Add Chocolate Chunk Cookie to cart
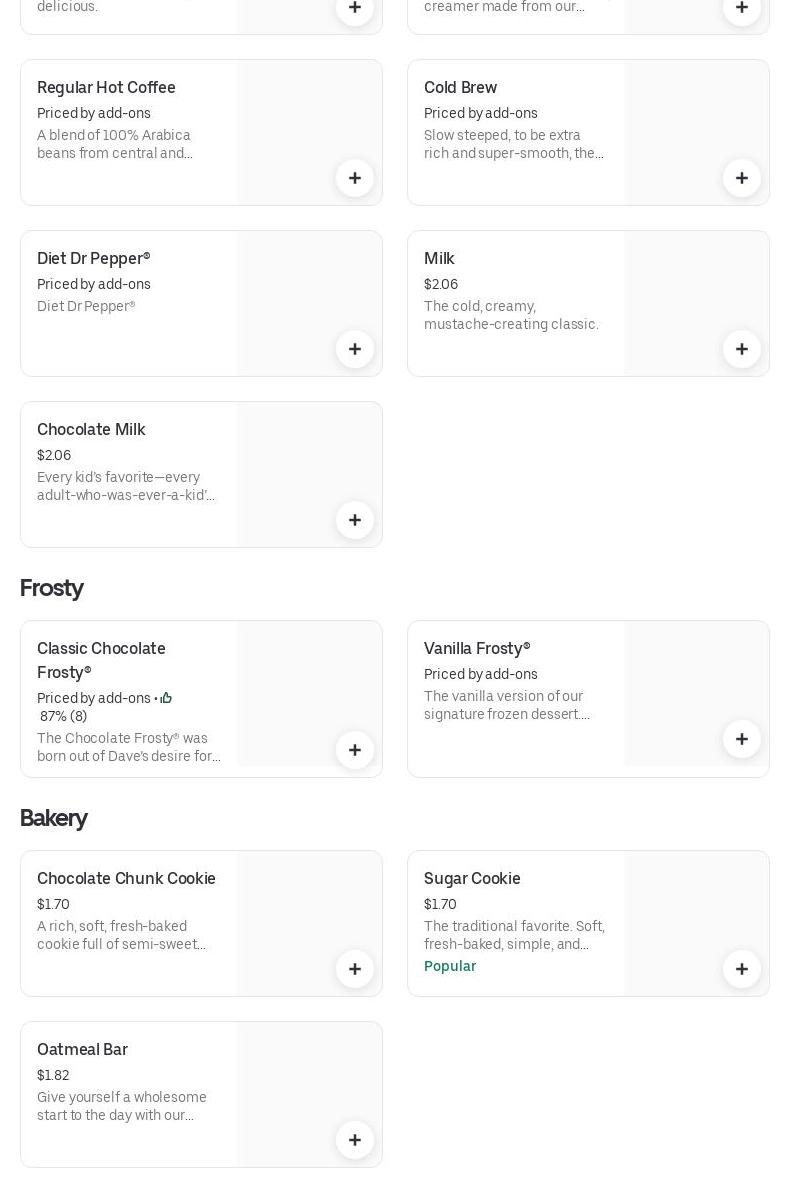Viewport: 804px width, 1193px height. tap(355, 969)
